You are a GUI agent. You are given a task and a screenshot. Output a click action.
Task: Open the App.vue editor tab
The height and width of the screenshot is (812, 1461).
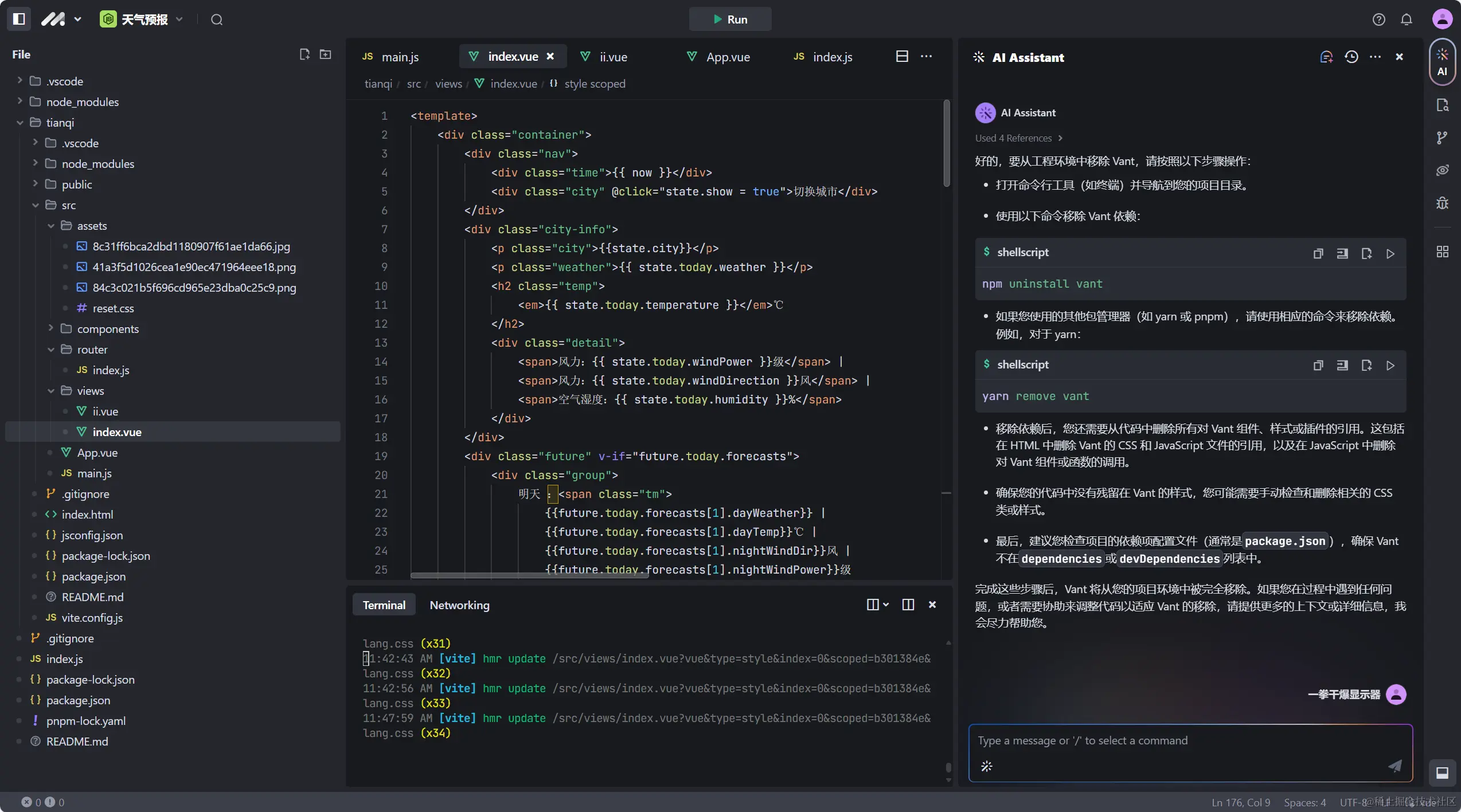coord(727,57)
